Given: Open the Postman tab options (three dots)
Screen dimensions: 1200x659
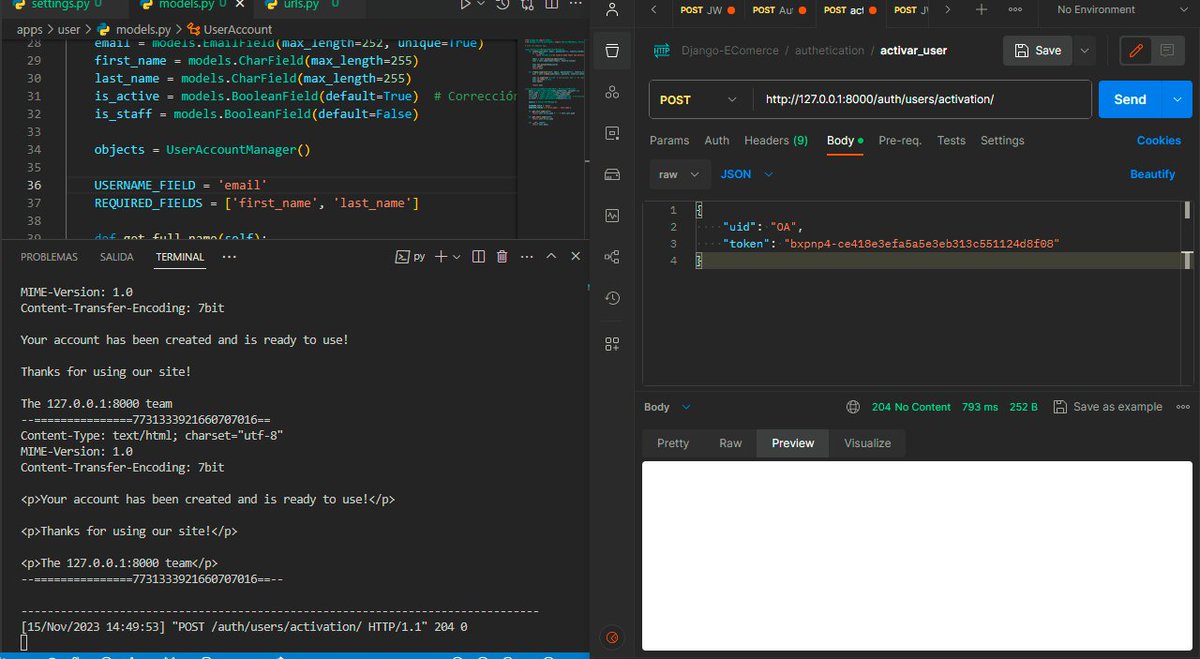Looking at the screenshot, I should [1015, 10].
